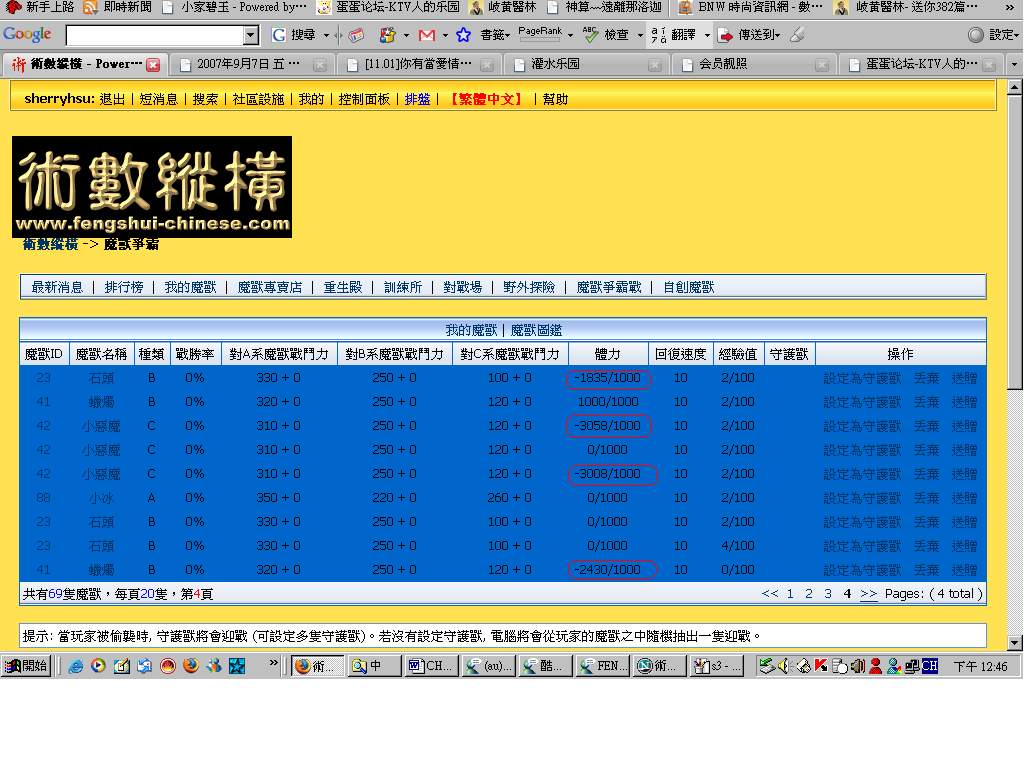
Task: Launch Internet Explorer from quick launch bar
Action: 76,666
